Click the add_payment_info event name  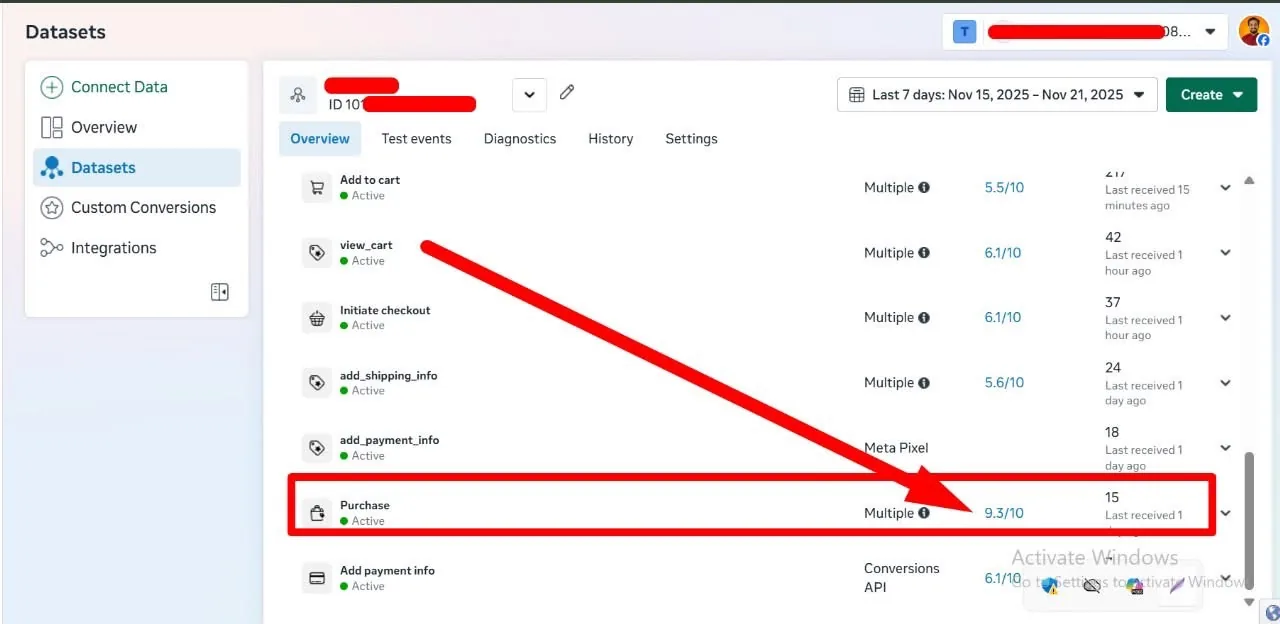pos(389,440)
